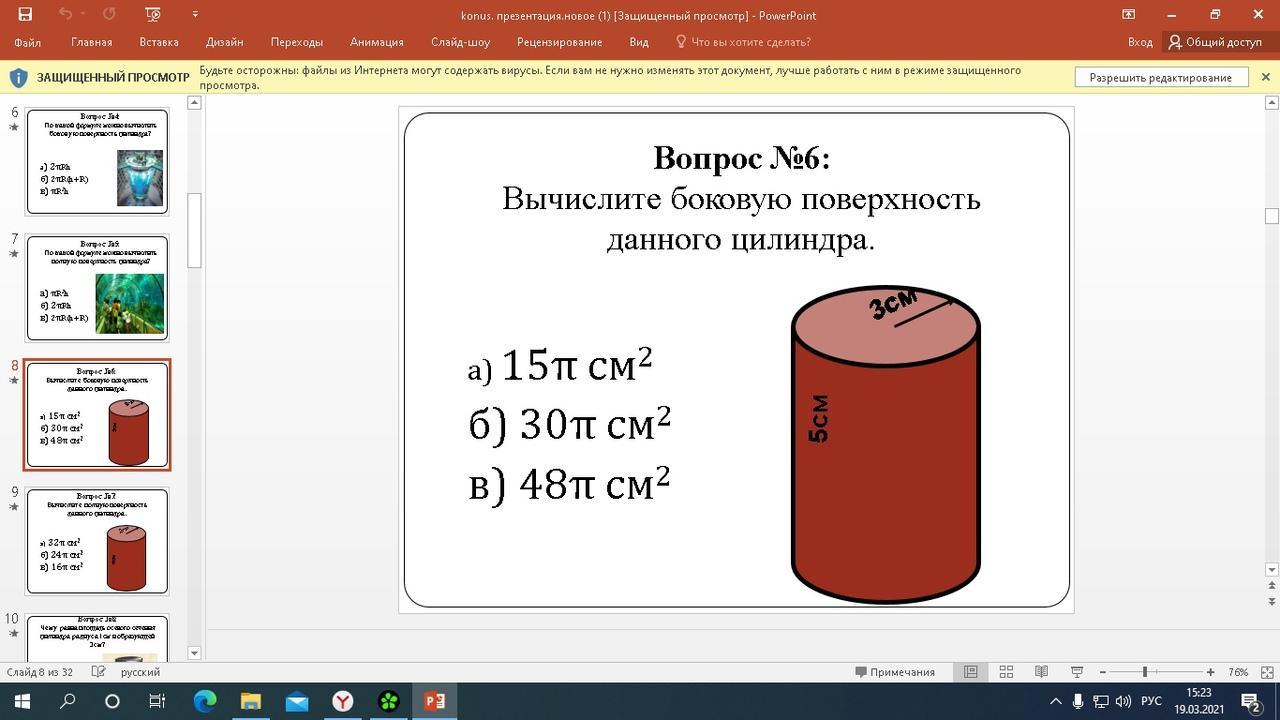Click answer 'в) 48π см²' on the slide

(569, 484)
